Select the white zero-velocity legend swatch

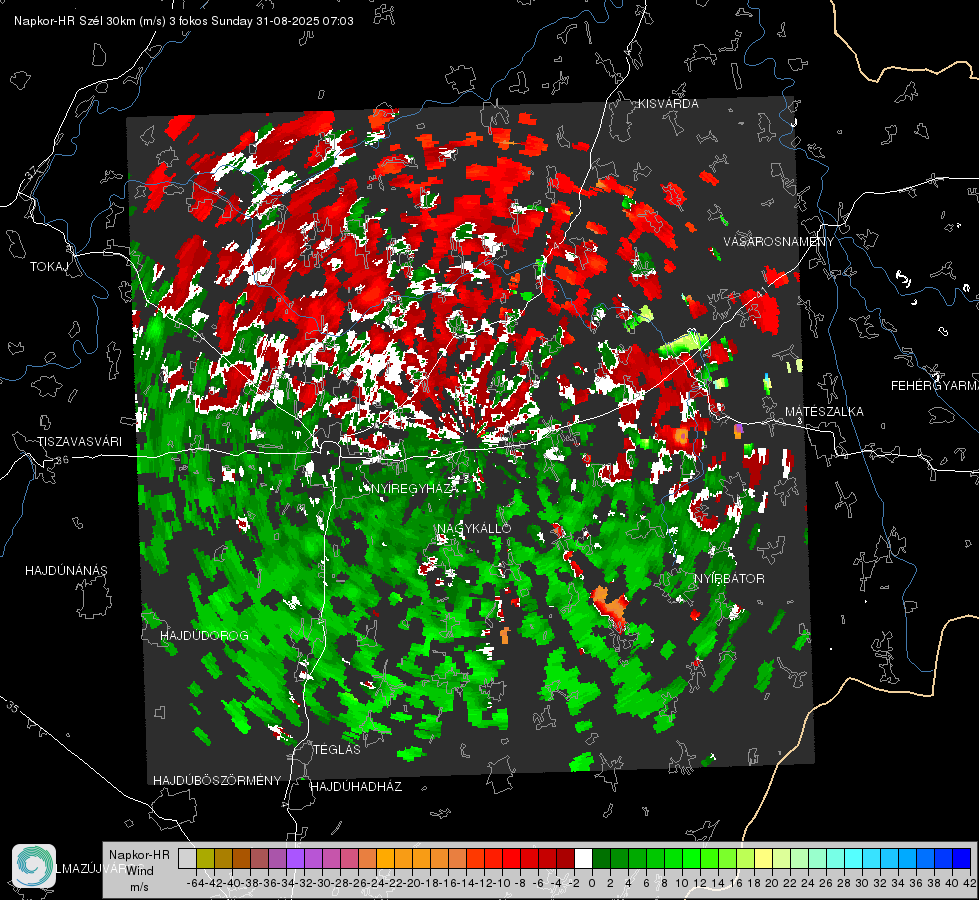pos(583,858)
